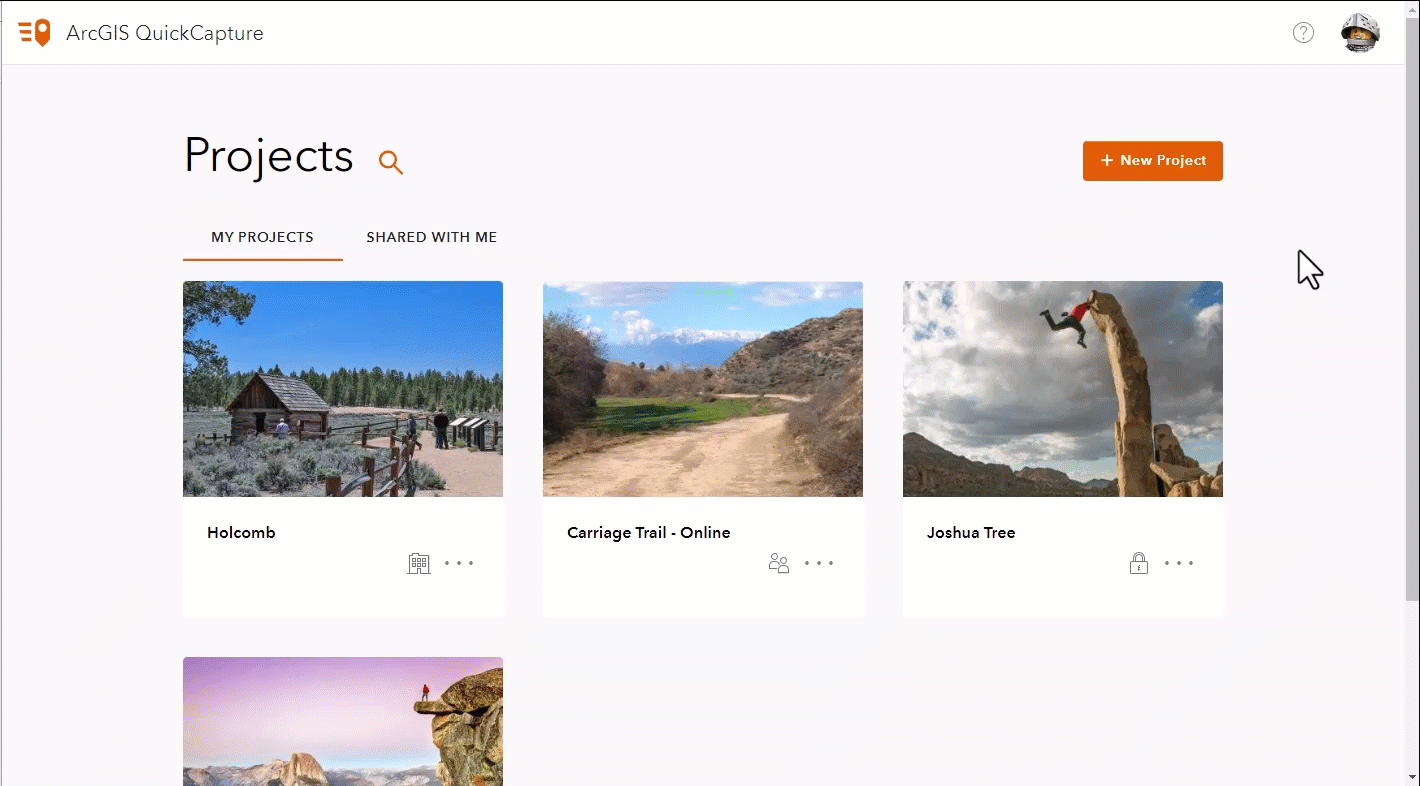Click the organization sharing icon on Holcomb

pyautogui.click(x=419, y=563)
